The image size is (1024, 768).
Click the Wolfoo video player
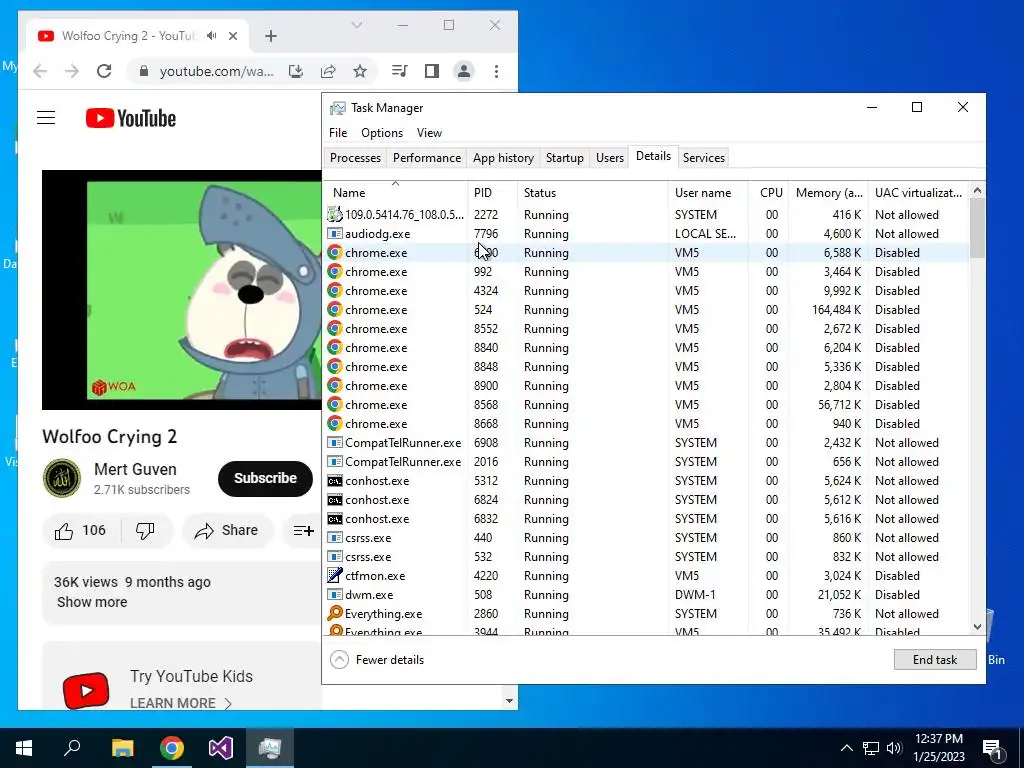click(182, 290)
